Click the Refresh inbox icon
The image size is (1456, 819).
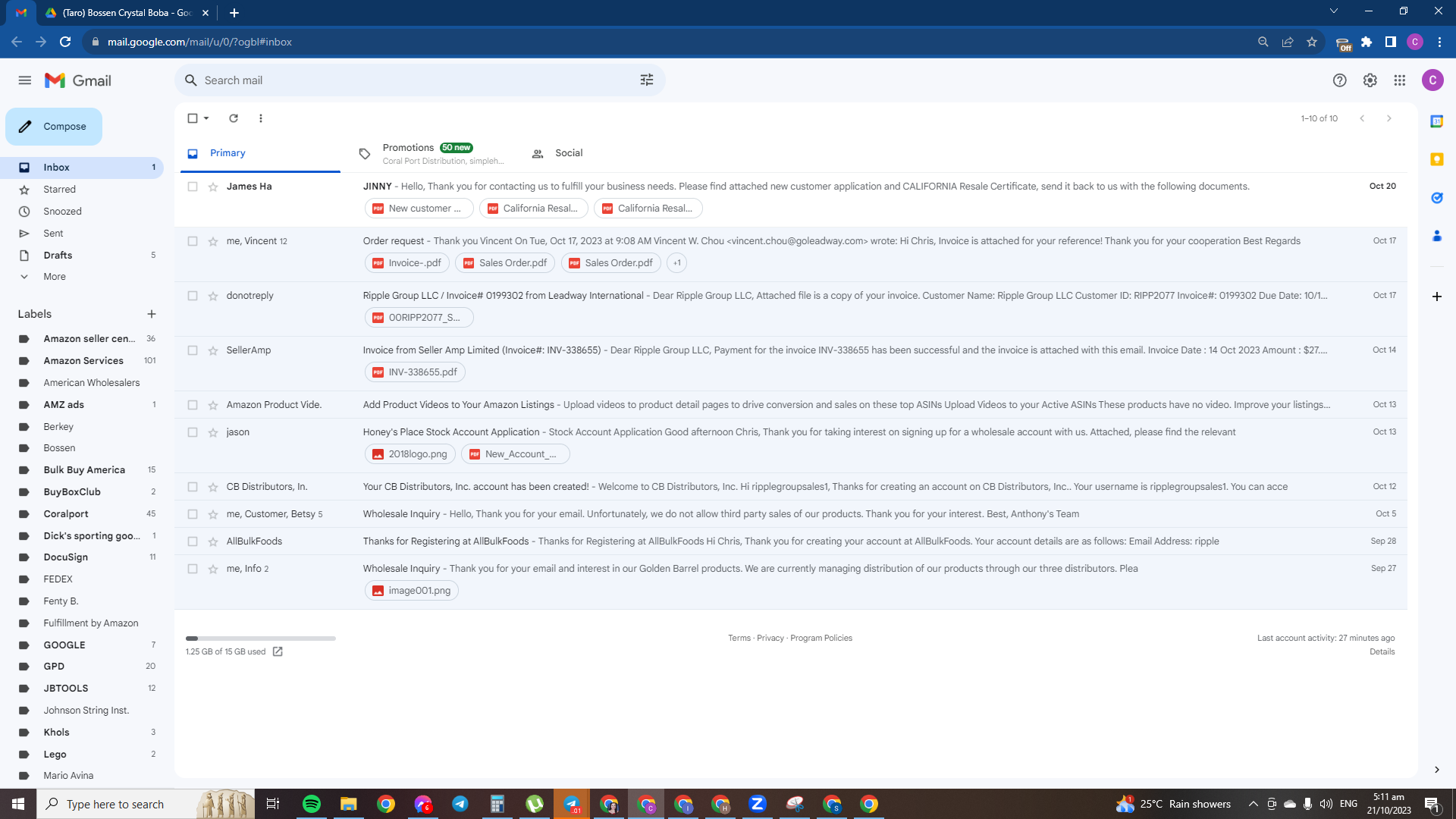pyautogui.click(x=234, y=118)
